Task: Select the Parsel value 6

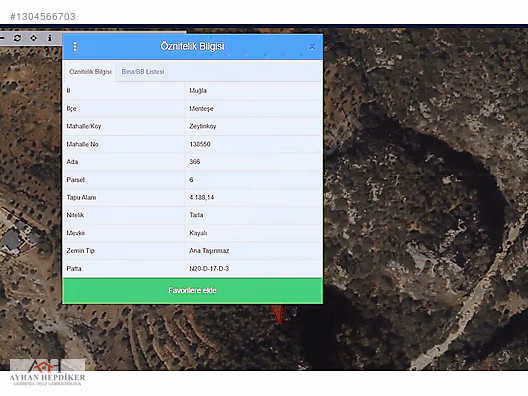Action: (191, 180)
